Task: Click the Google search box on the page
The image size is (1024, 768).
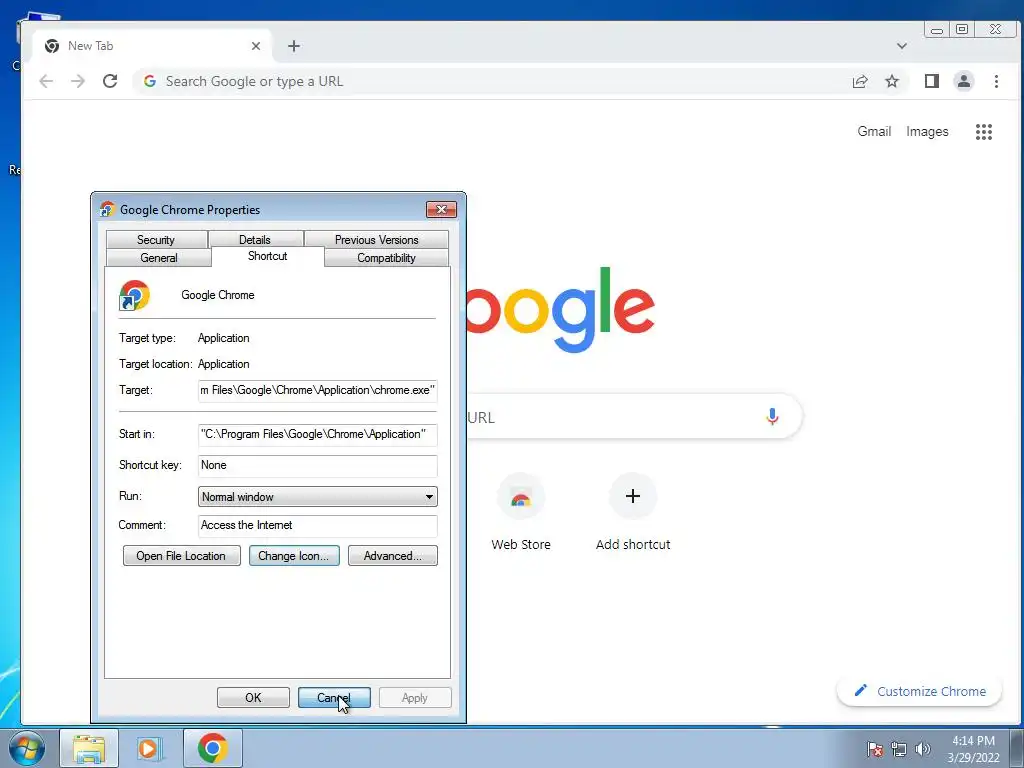Action: [x=633, y=417]
